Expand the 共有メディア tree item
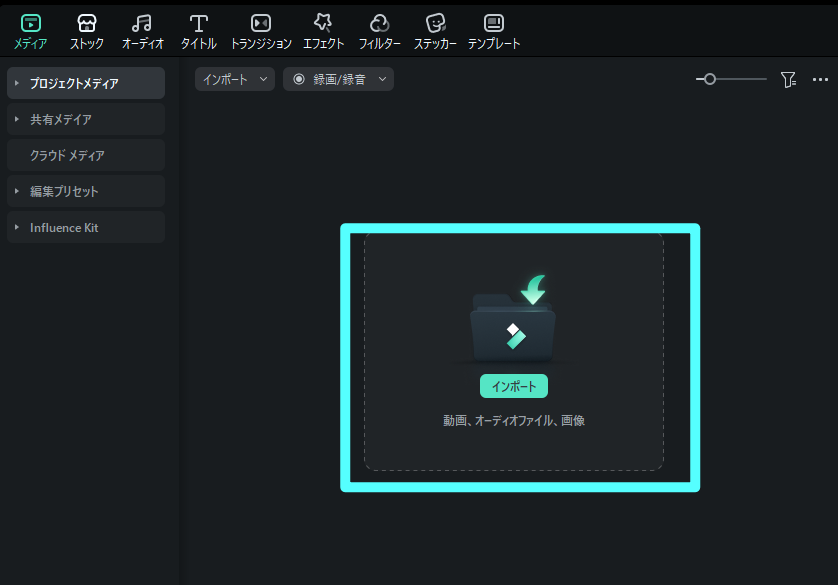 (x=17, y=119)
